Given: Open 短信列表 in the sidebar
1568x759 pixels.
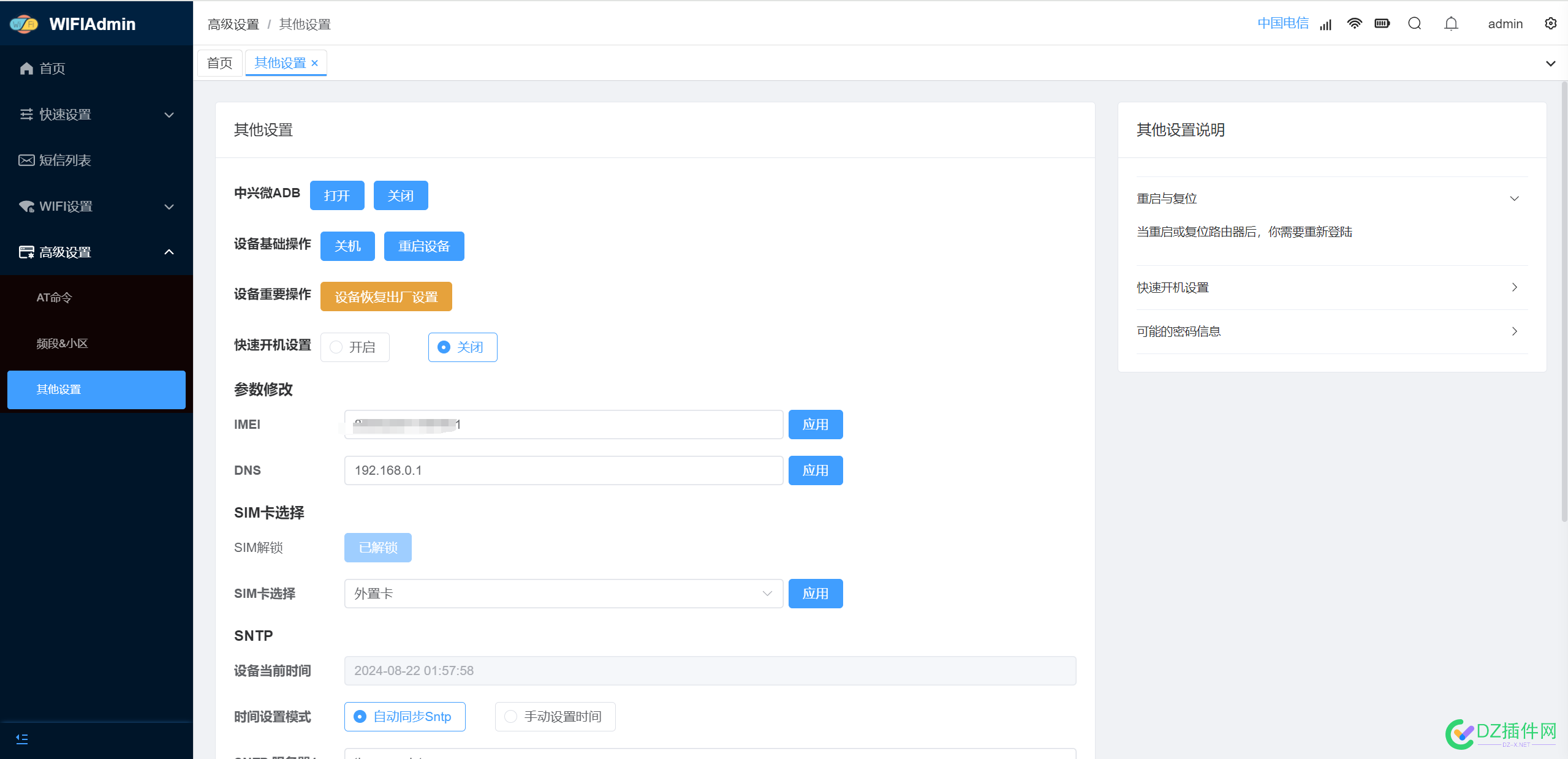Looking at the screenshot, I should click(96, 160).
